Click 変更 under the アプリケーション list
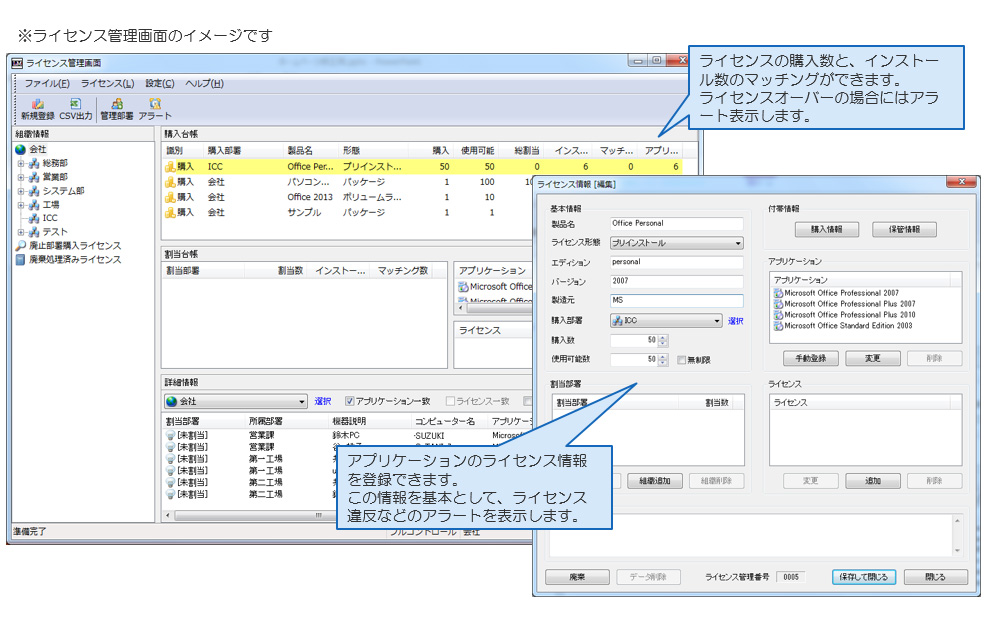Viewport: 985px width, 622px height. (x=873, y=359)
